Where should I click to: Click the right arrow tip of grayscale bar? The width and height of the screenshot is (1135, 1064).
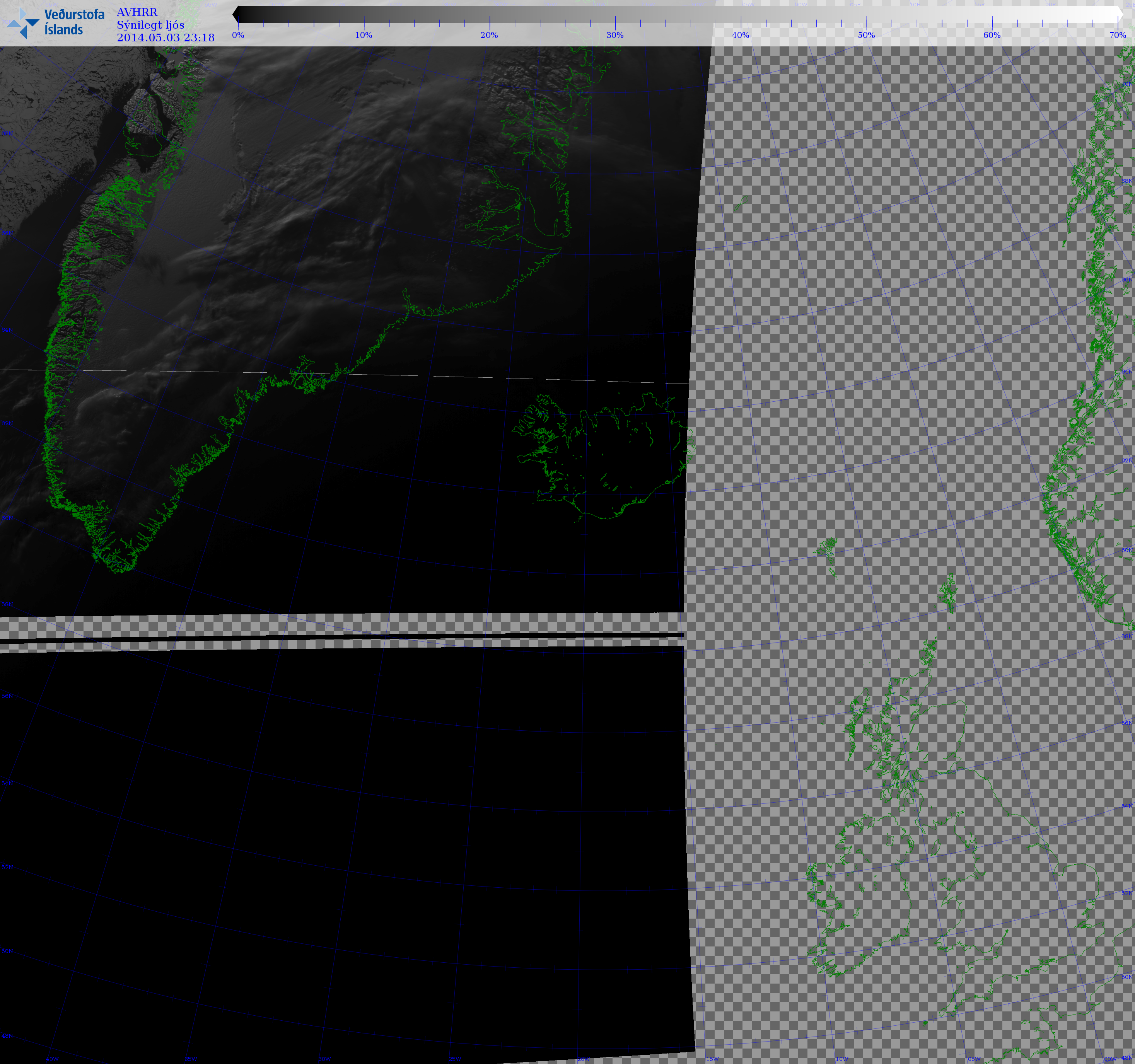pyautogui.click(x=1121, y=14)
